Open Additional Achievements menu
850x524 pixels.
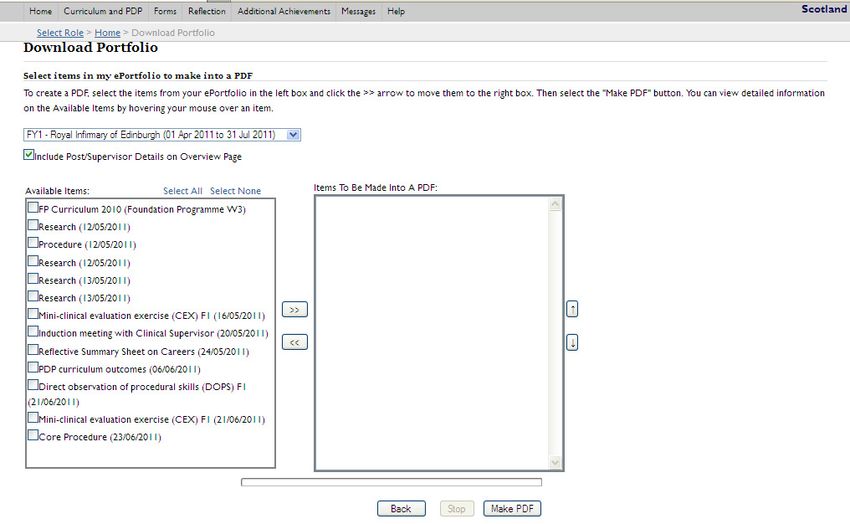[284, 11]
